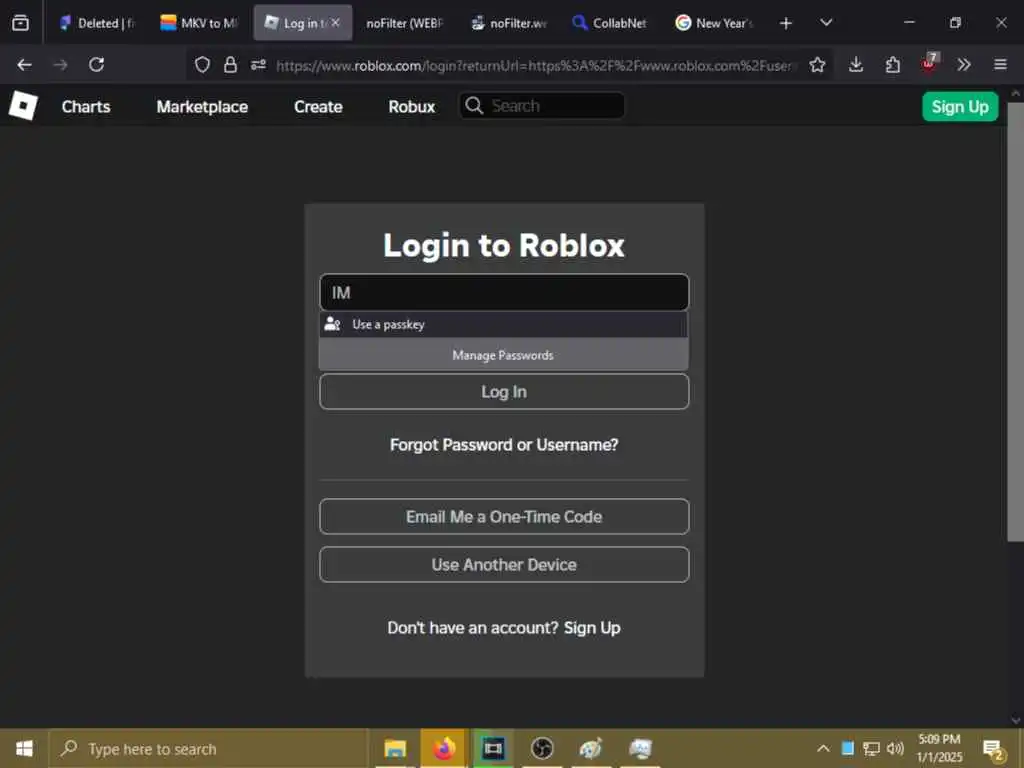
Task: Open the tracking protection shield icon
Action: click(202, 65)
